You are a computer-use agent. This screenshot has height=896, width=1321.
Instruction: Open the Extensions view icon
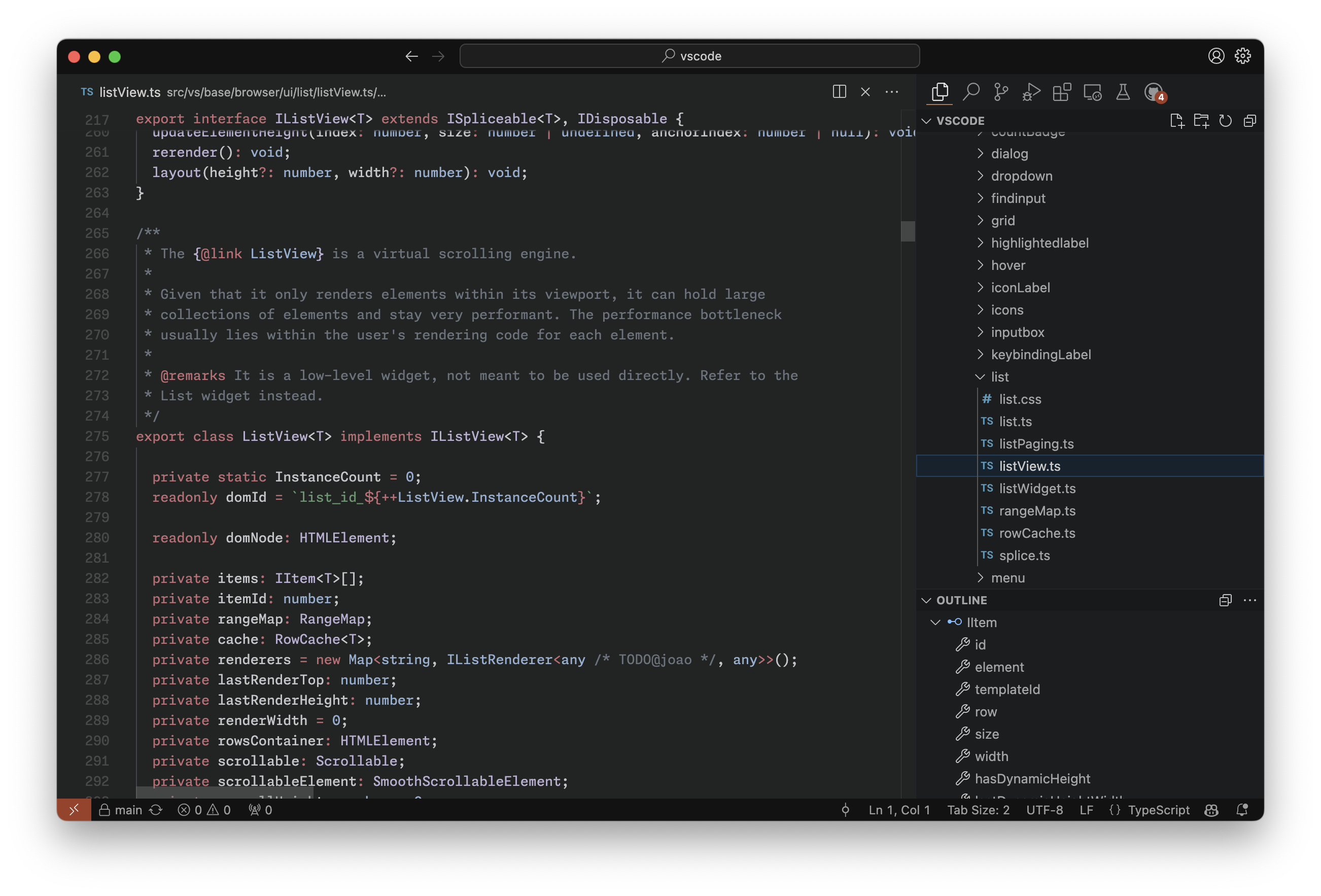[x=1062, y=91]
